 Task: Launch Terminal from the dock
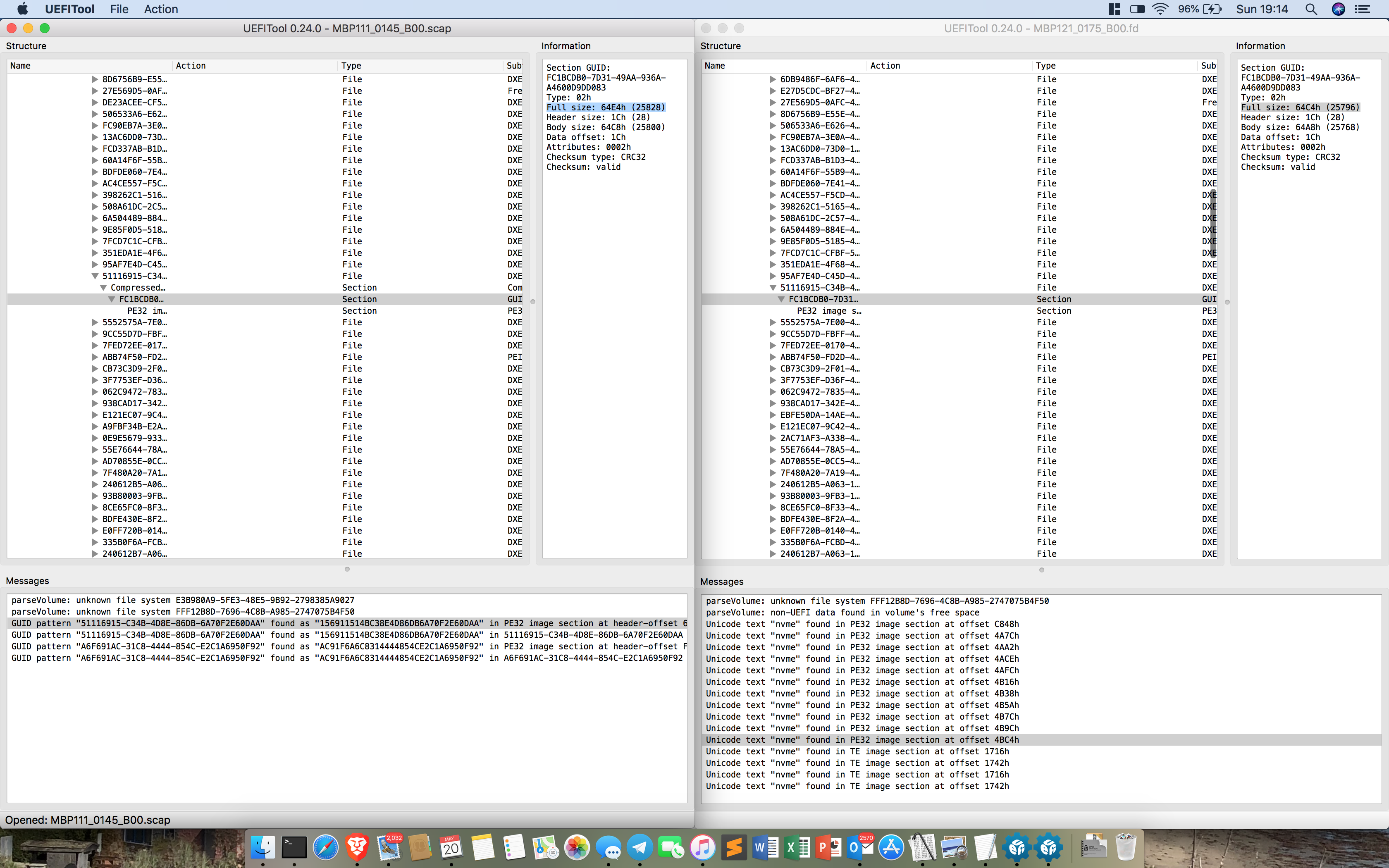(x=294, y=847)
